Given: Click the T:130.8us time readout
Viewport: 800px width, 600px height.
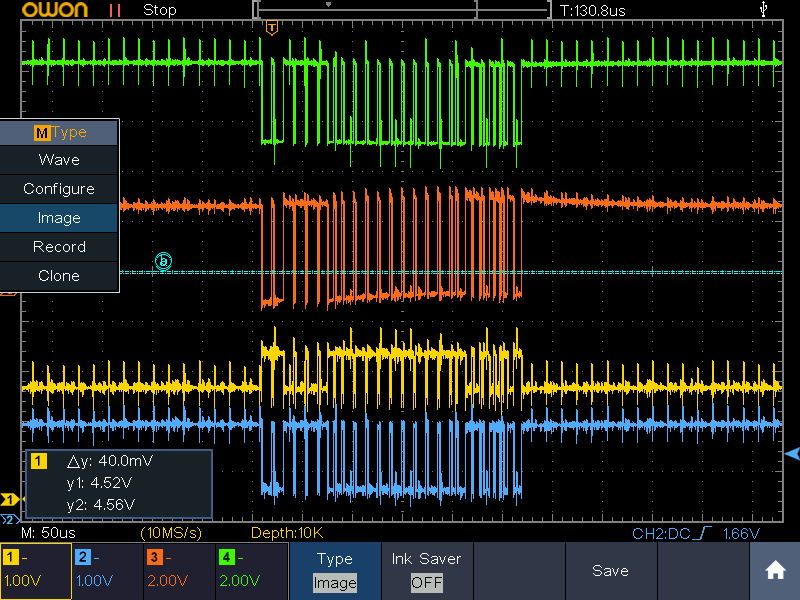Looking at the screenshot, I should tap(592, 11).
